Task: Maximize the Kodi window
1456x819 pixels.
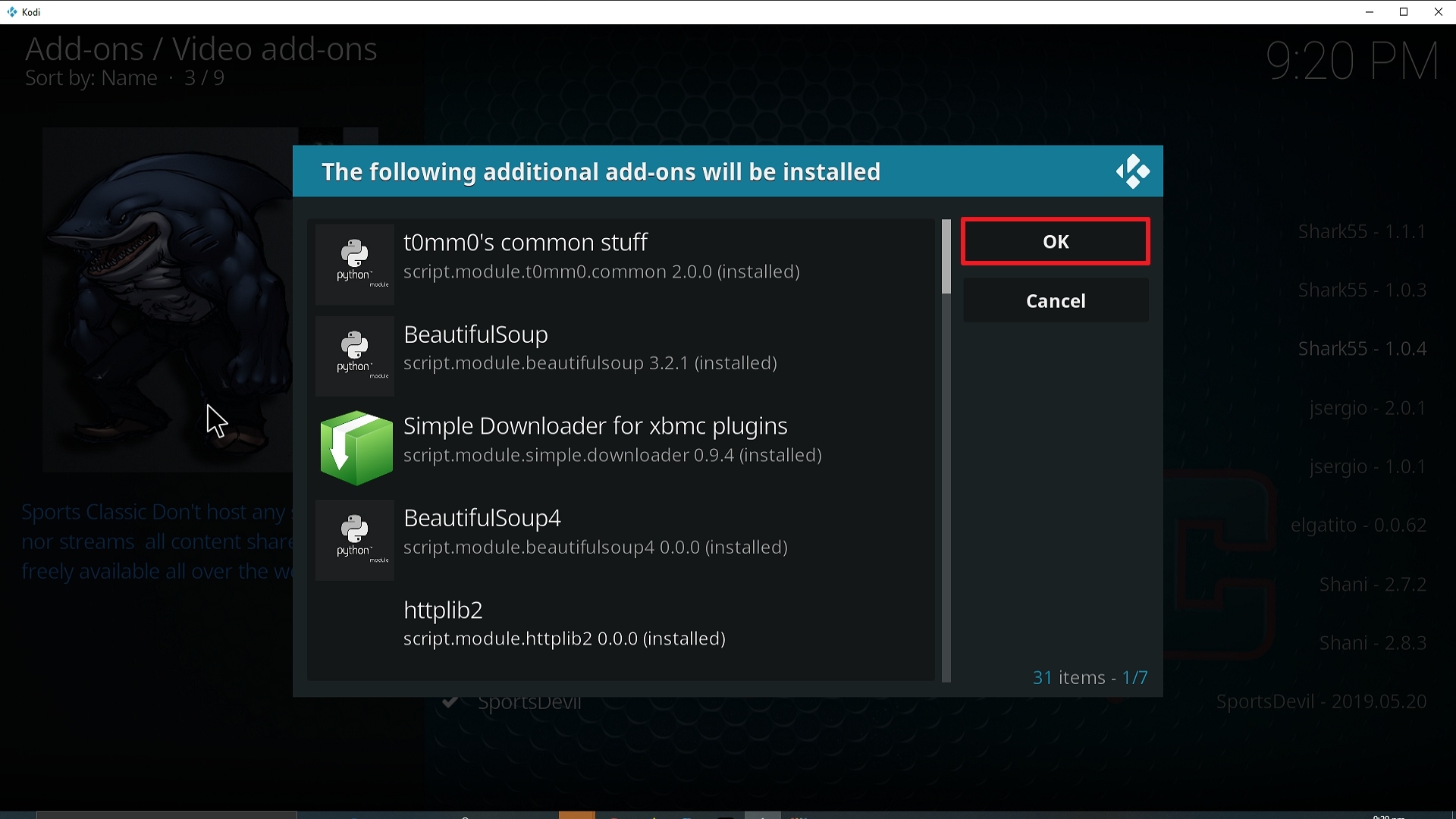Action: [1404, 12]
